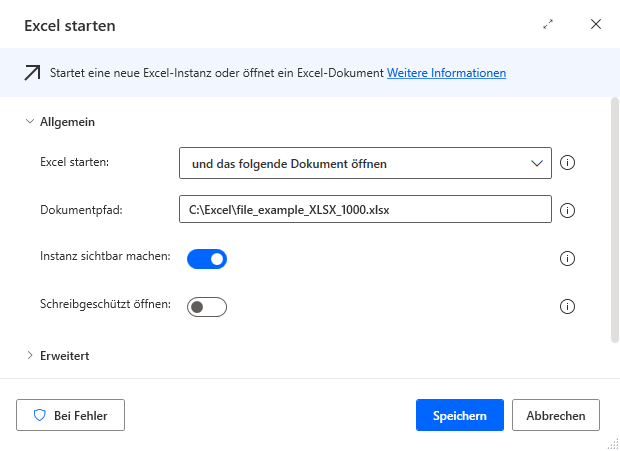
Task: Expand dialog using the diagonal arrows icon
Action: (x=548, y=25)
